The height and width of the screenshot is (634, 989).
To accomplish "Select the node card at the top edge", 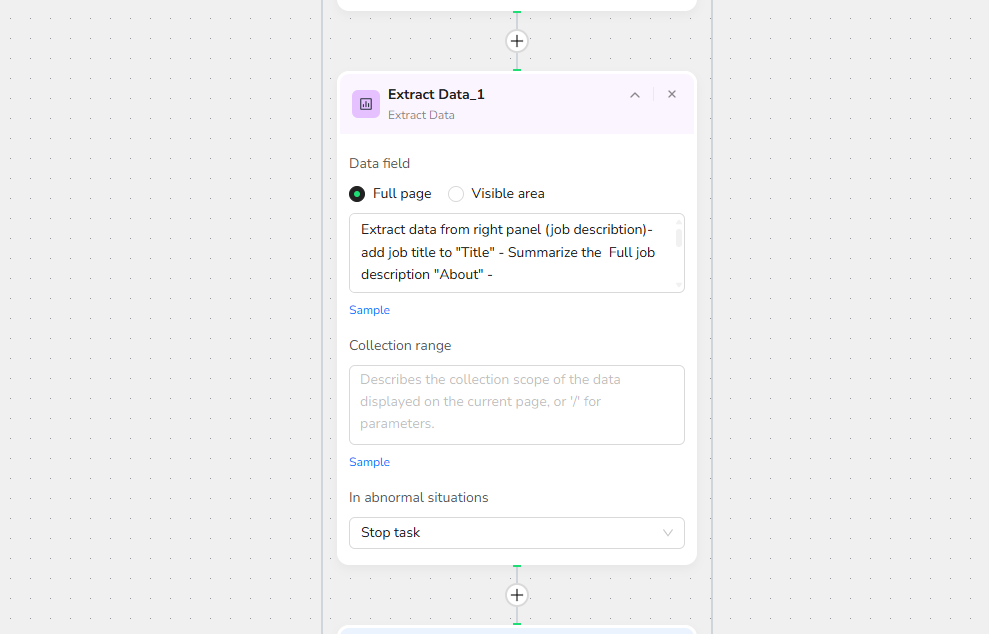I will [517, 4].
